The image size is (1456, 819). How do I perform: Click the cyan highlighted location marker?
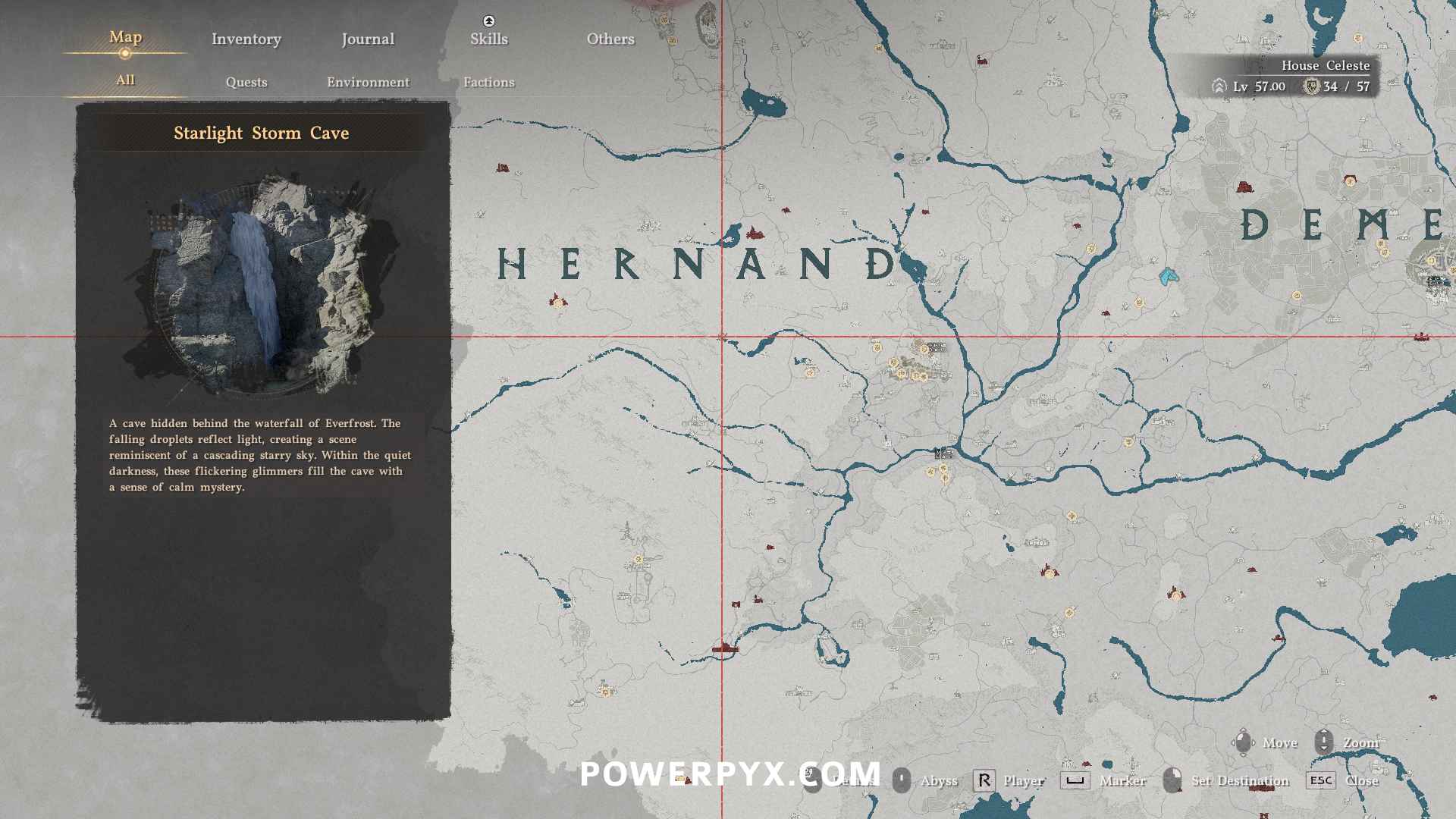click(x=1168, y=277)
